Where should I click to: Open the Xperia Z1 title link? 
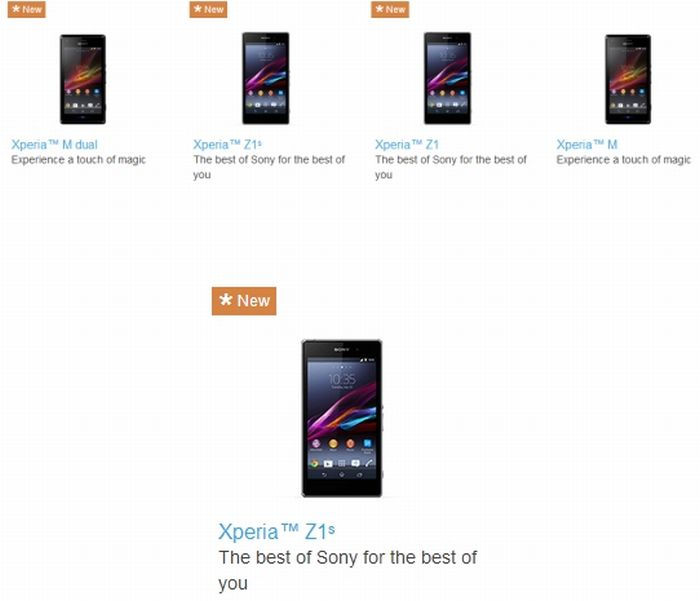point(407,145)
